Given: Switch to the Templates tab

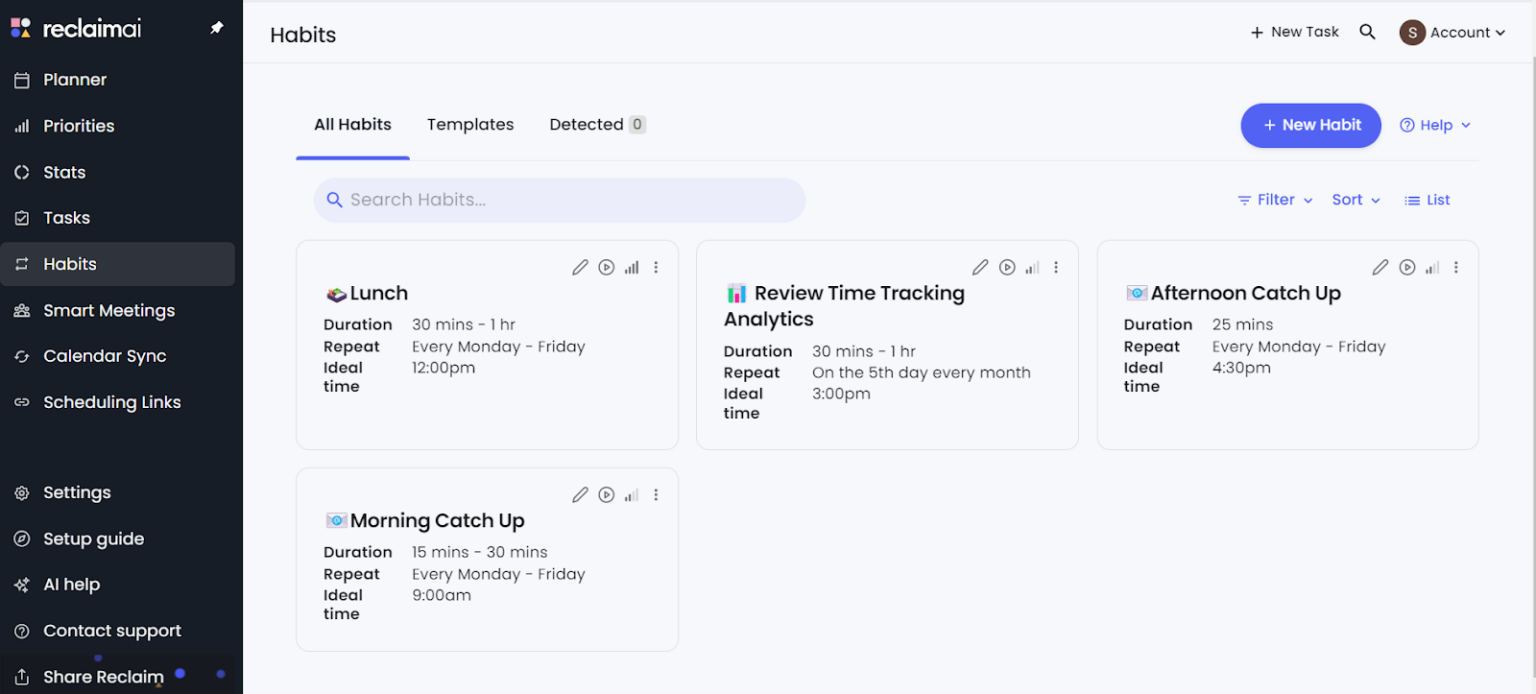Looking at the screenshot, I should pyautogui.click(x=470, y=124).
